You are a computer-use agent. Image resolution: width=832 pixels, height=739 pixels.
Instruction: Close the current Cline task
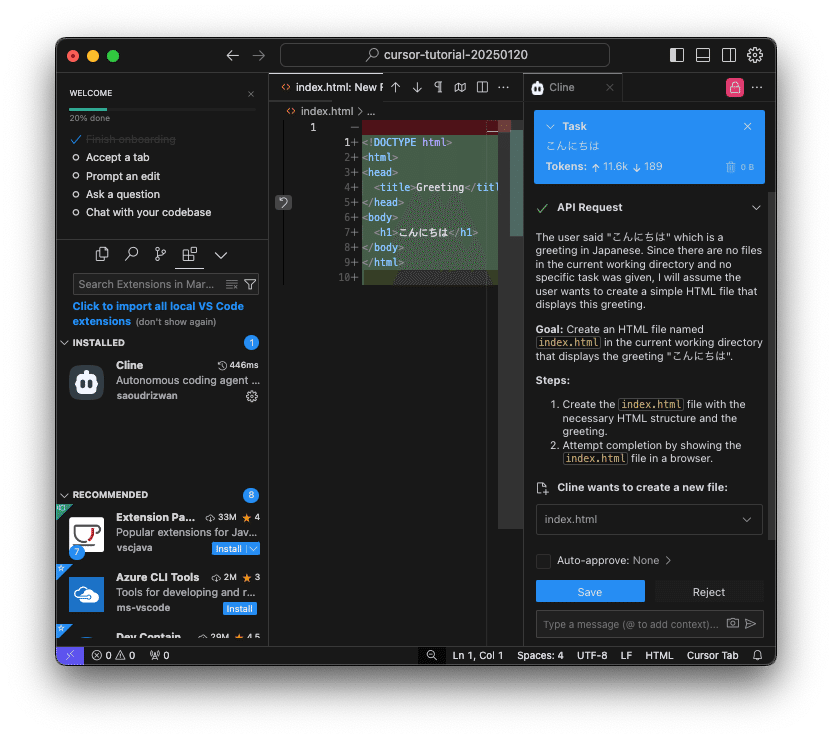748,126
